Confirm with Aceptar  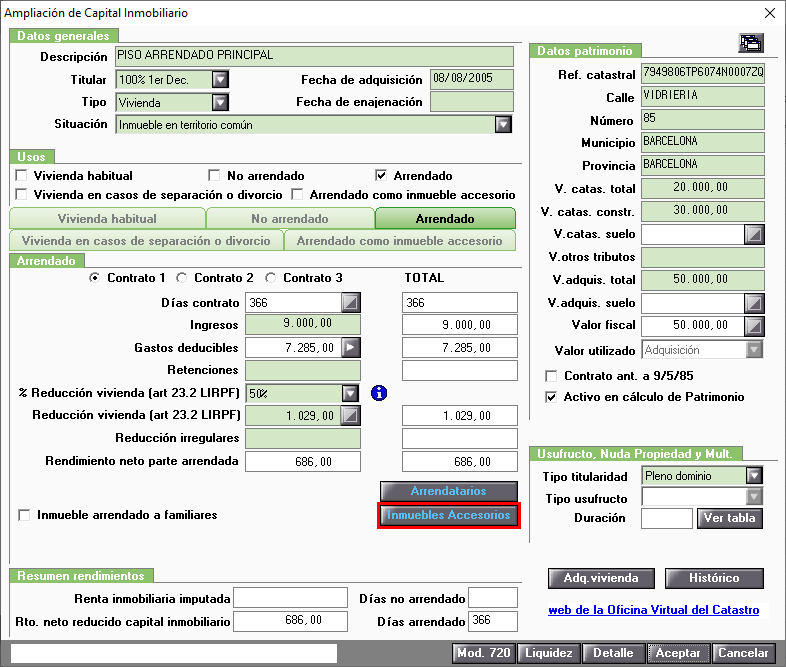tap(678, 653)
